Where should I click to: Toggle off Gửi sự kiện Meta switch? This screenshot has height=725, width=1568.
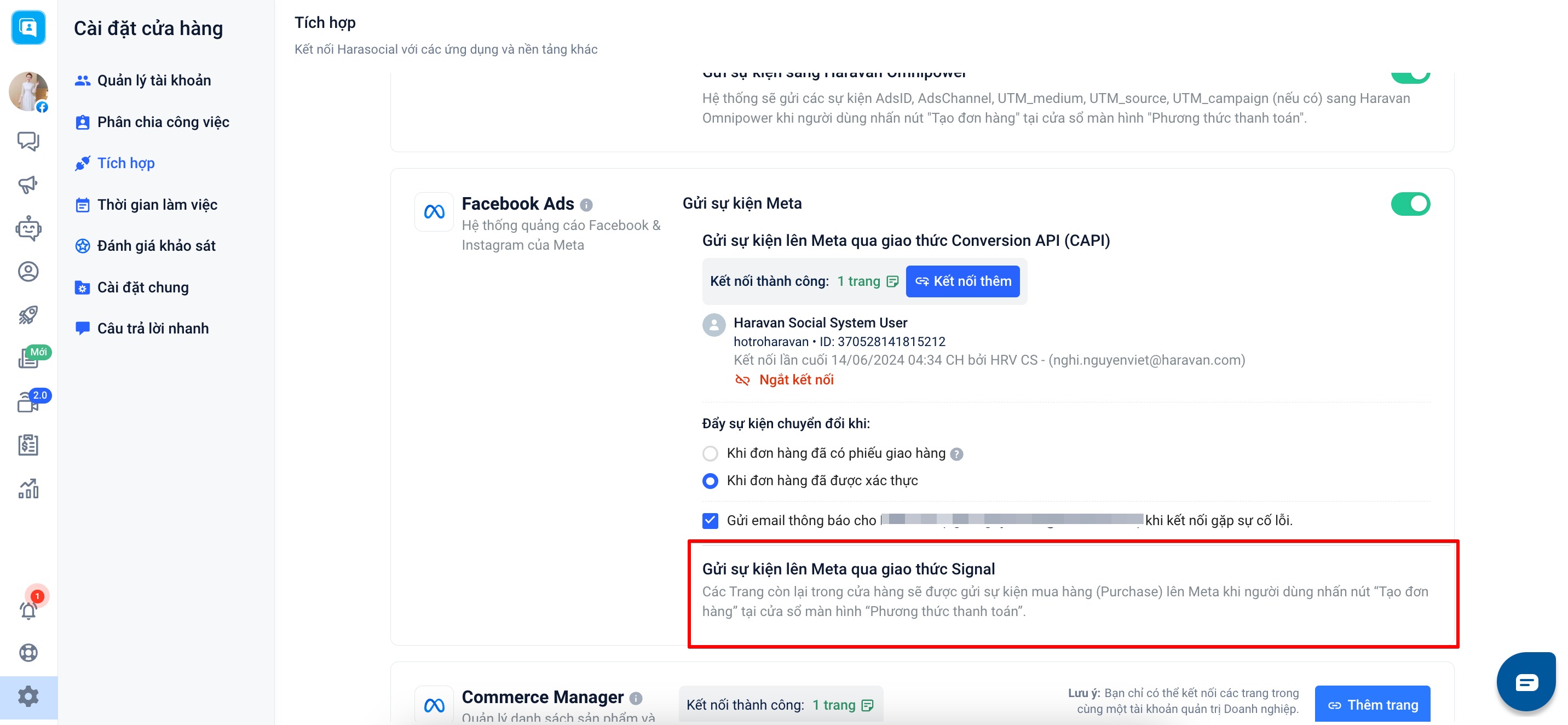(1410, 204)
